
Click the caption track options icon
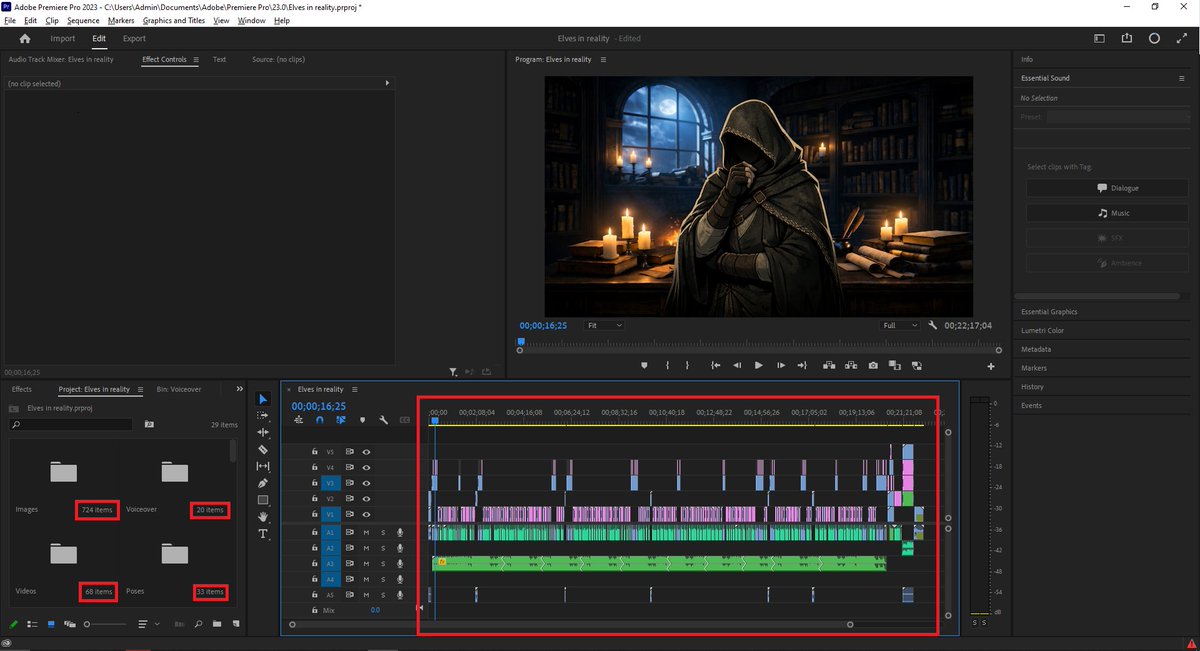pos(404,420)
